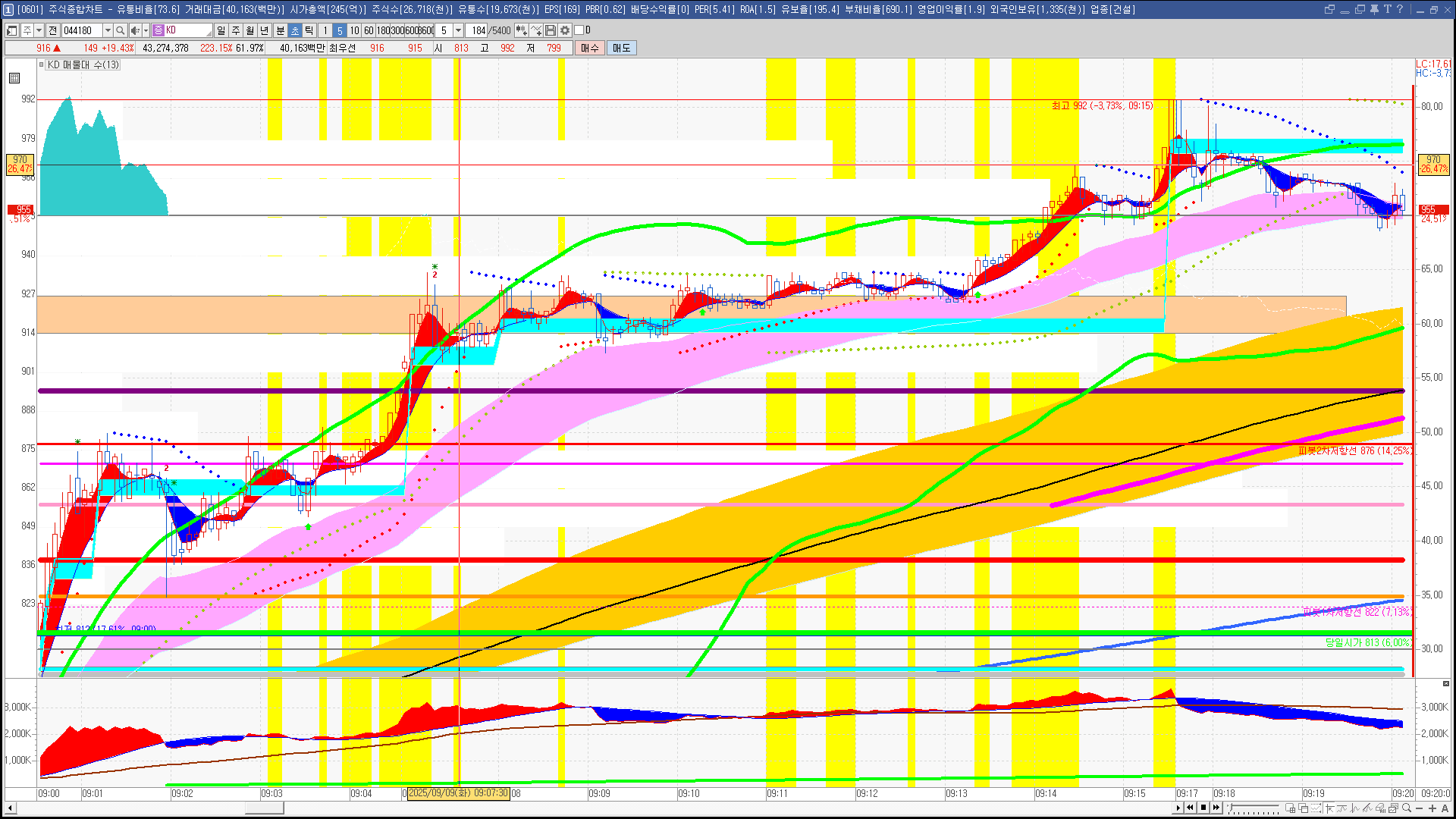1456x819 pixels.
Task: Select the 5 interval toggle button
Action: [340, 30]
